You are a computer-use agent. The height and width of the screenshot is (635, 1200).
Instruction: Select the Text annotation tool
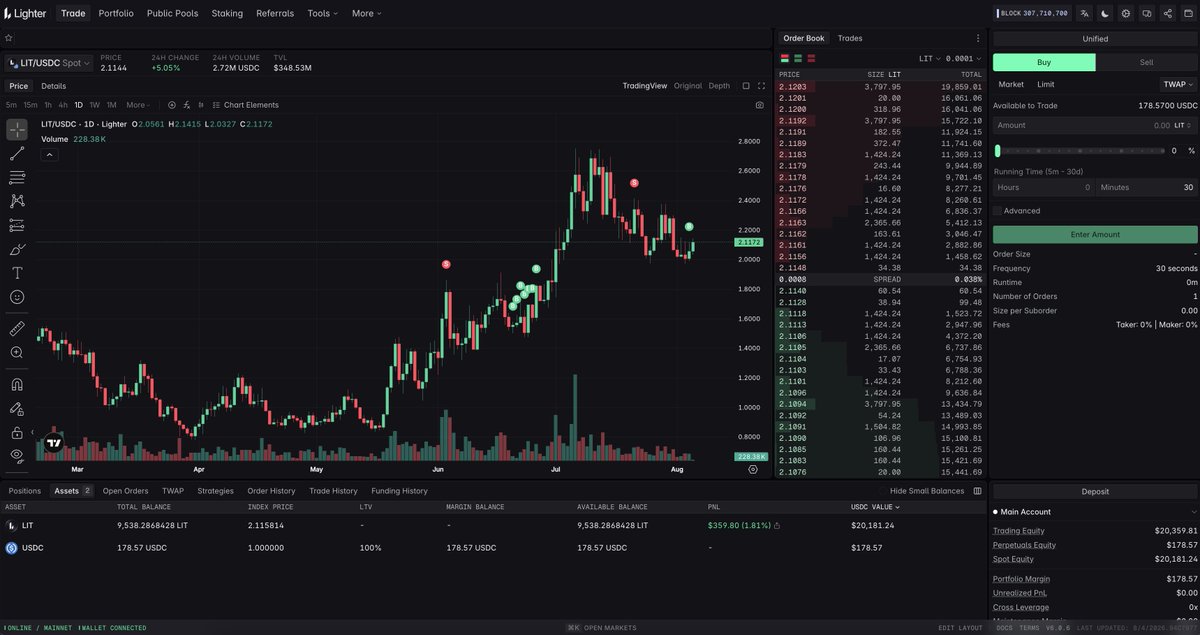[17, 273]
